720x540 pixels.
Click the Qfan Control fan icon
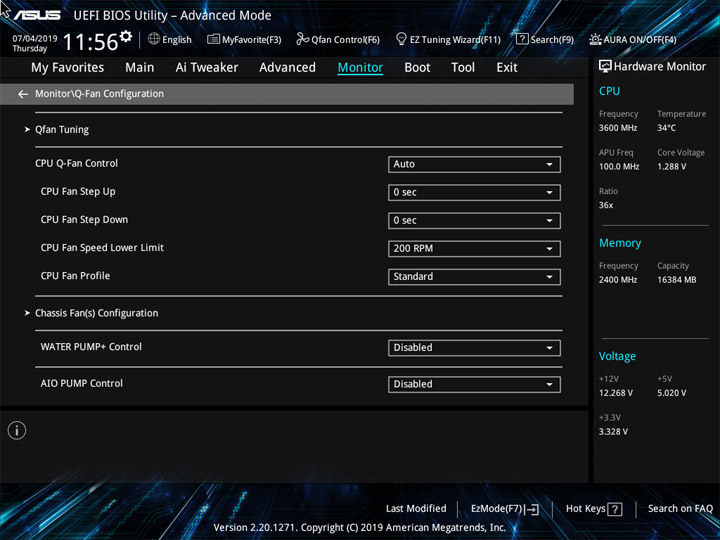click(x=302, y=39)
